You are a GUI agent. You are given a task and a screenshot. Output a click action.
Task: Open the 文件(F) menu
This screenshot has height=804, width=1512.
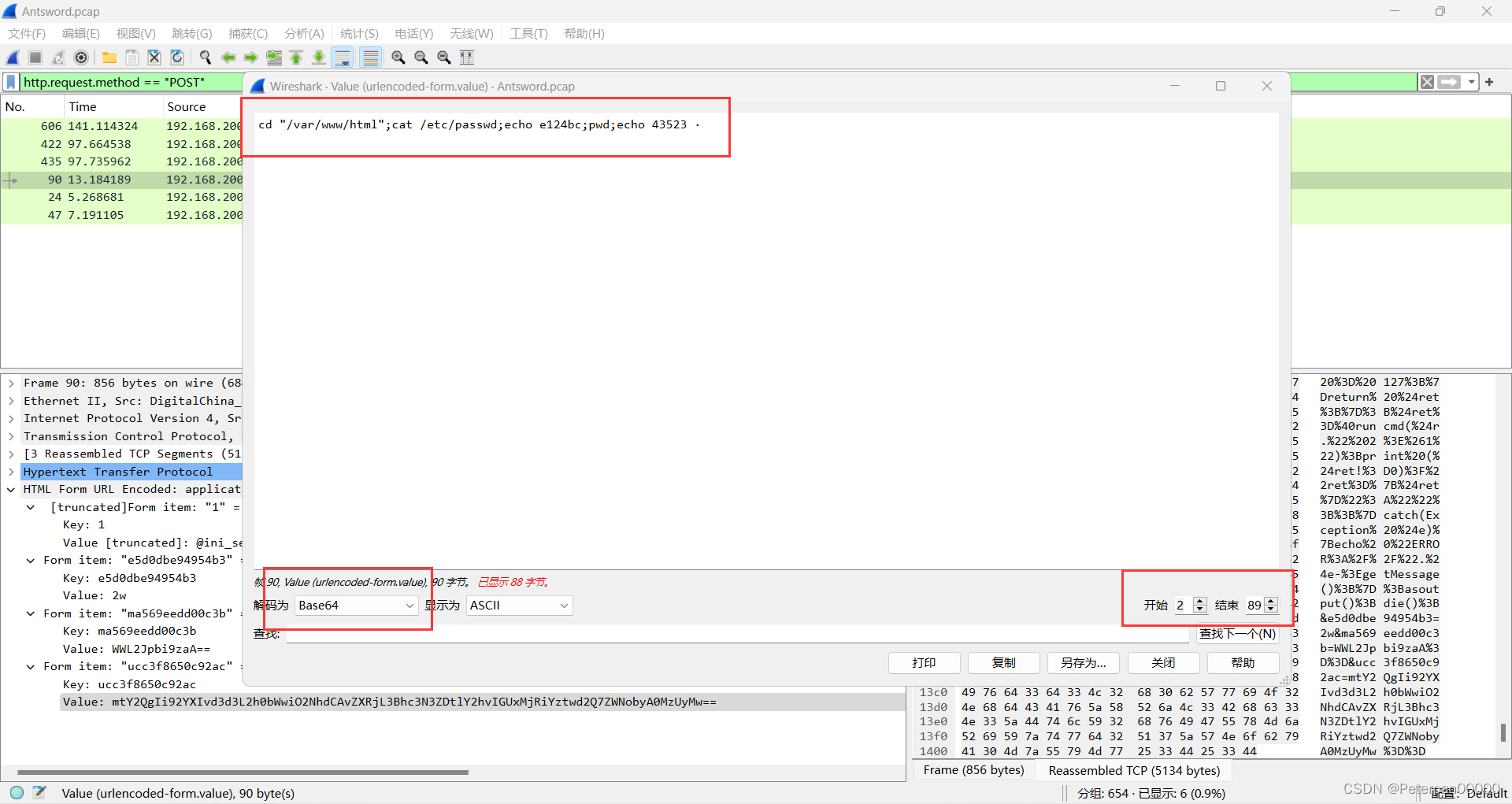[27, 34]
